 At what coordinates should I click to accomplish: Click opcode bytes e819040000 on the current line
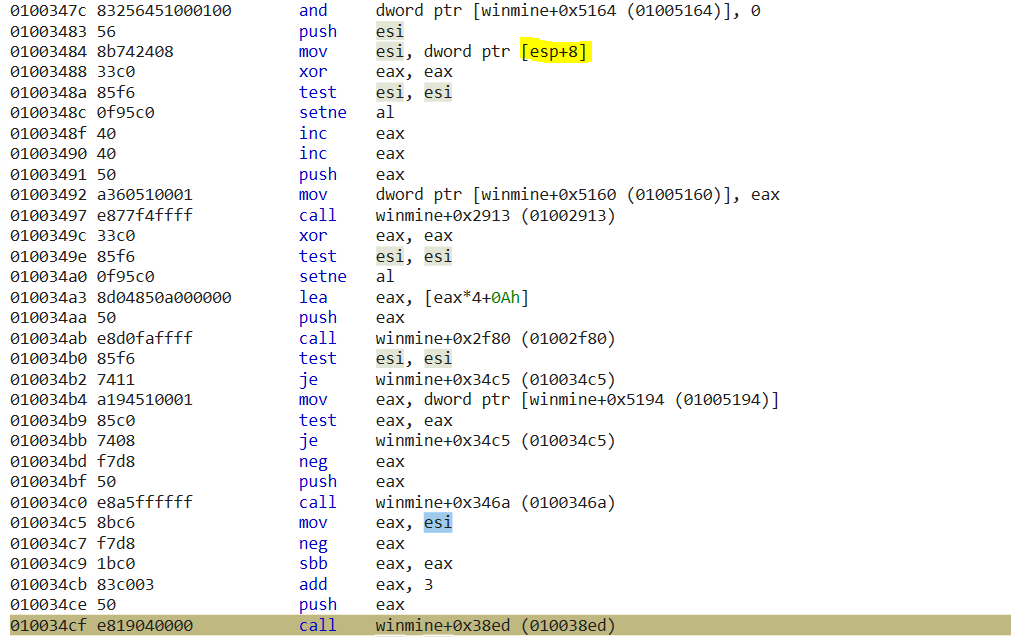click(144, 625)
